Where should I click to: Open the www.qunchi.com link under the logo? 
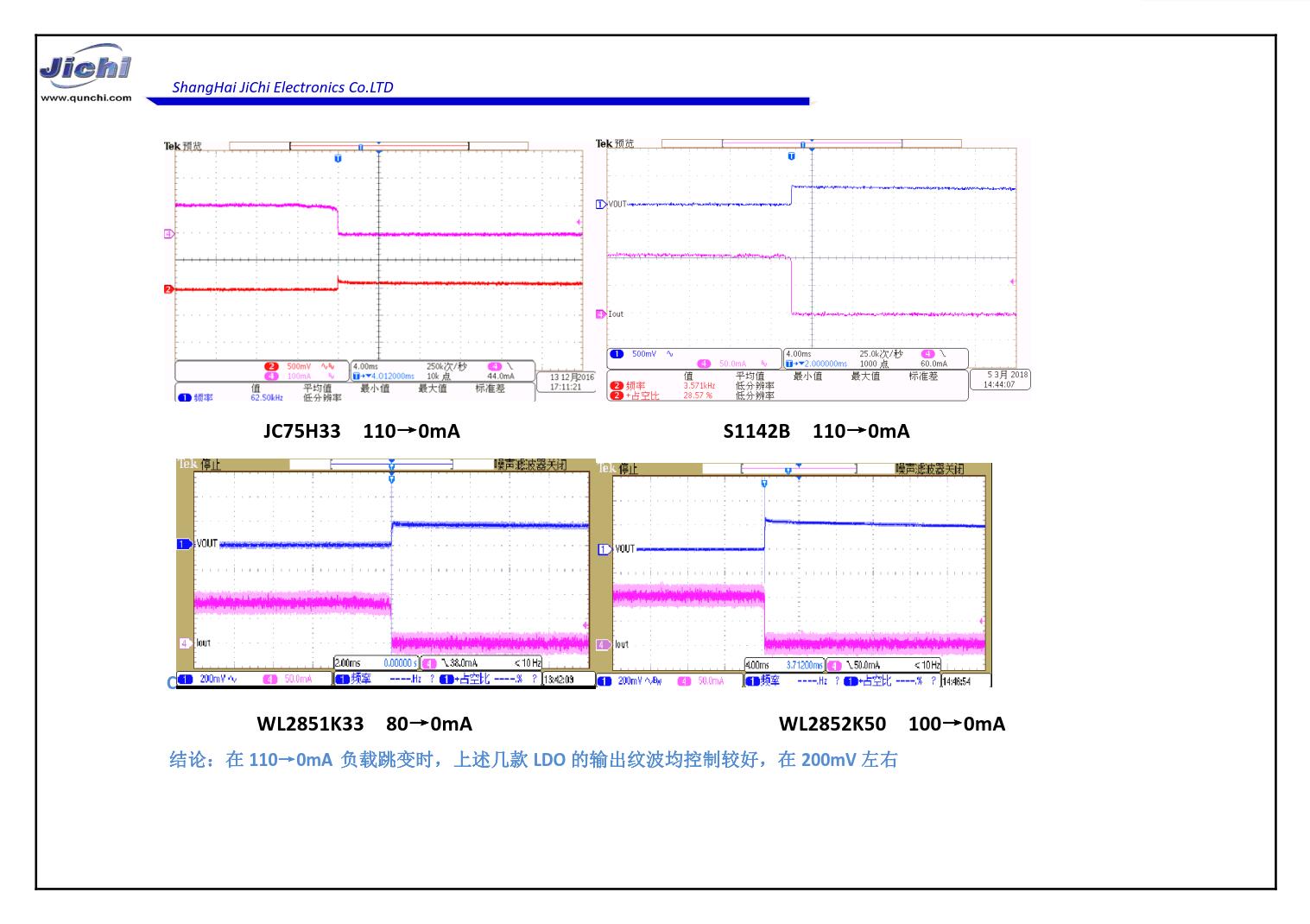coord(85,98)
